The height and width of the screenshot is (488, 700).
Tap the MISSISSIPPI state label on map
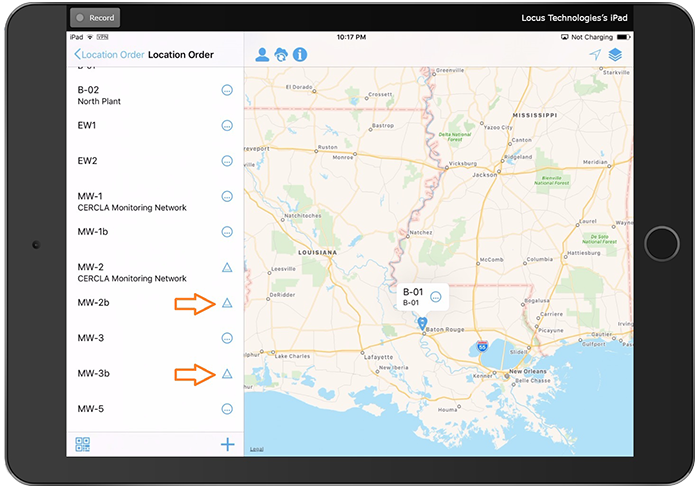tap(535, 115)
